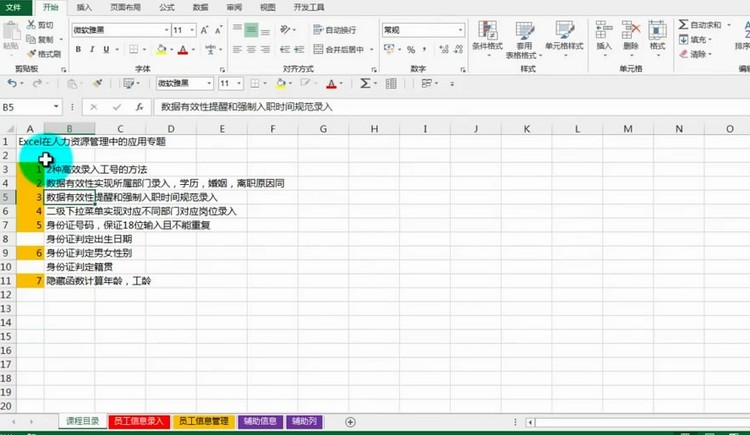Open sheet tab 辅助列

[304, 421]
